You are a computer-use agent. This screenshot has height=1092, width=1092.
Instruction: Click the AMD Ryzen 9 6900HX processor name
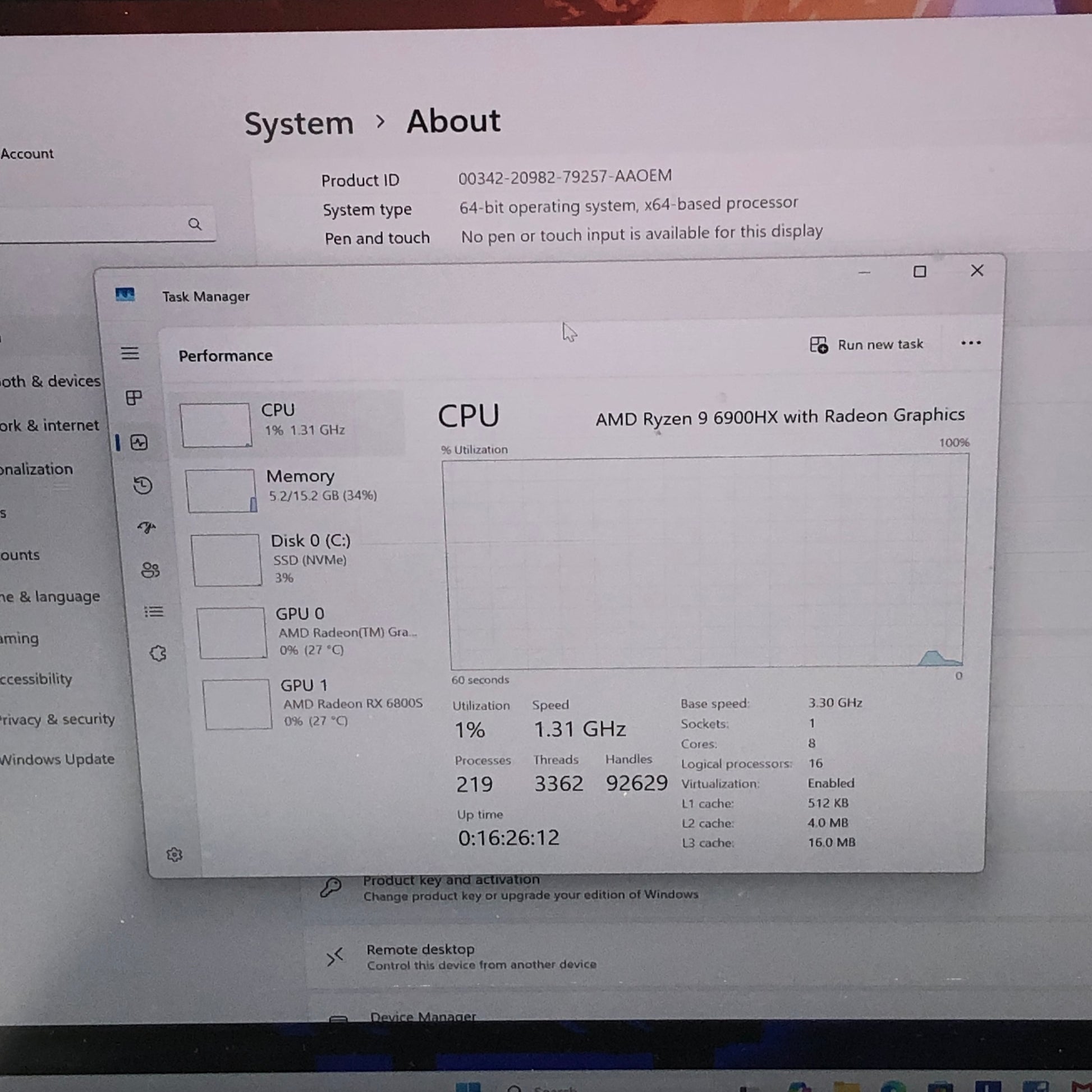pos(780,416)
